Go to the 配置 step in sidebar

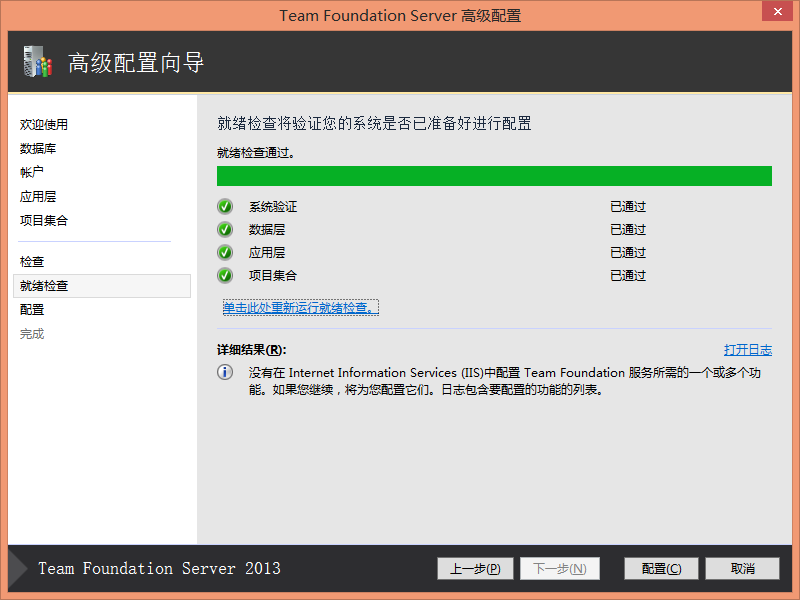(x=32, y=310)
